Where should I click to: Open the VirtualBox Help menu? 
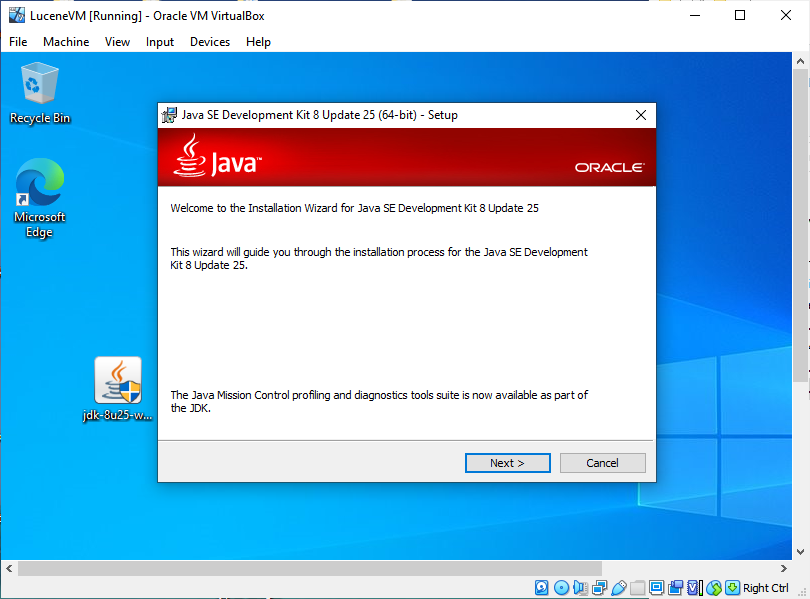pos(258,42)
